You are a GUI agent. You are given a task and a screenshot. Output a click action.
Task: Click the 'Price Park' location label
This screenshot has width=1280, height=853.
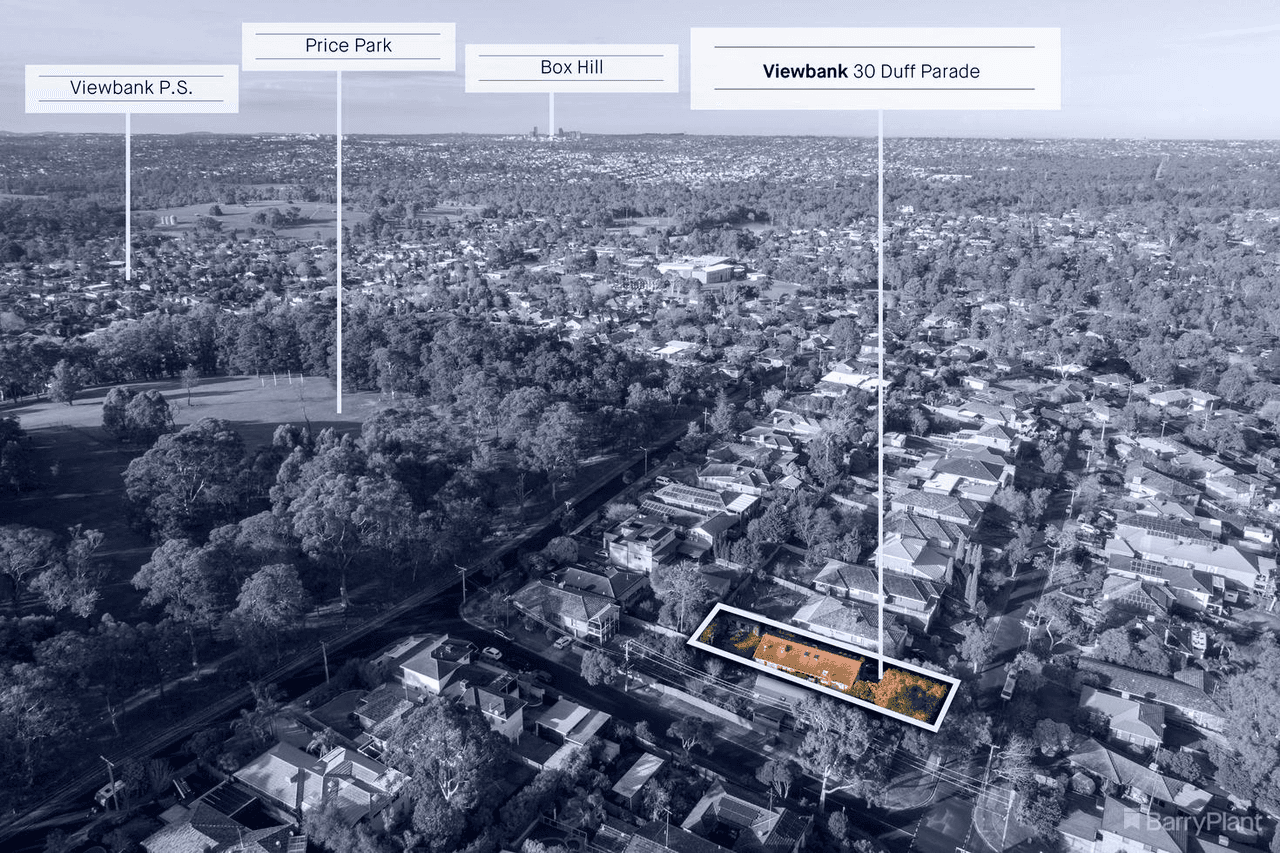(348, 46)
